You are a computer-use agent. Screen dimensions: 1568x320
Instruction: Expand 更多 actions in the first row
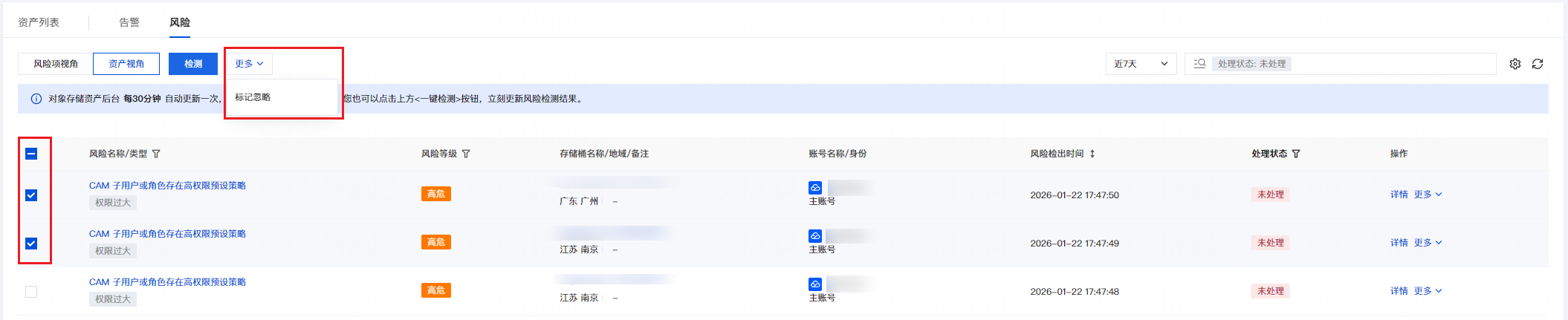pos(1427,195)
